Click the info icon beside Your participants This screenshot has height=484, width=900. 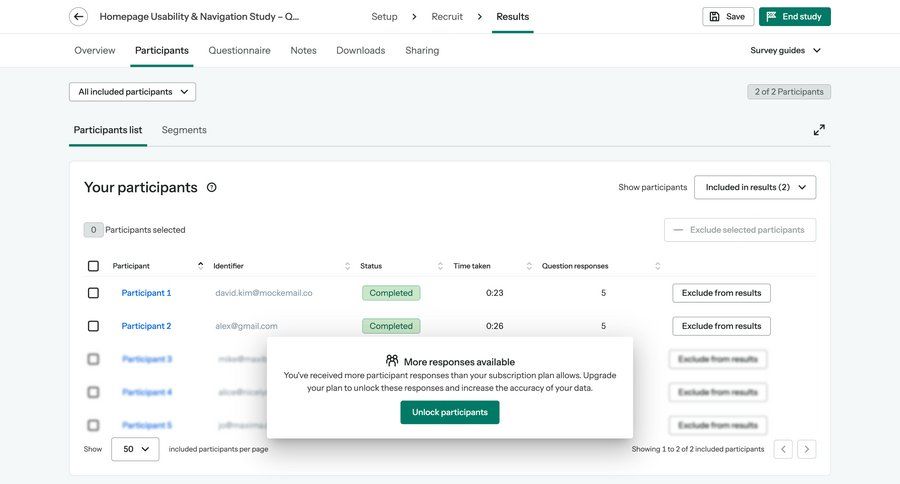click(212, 187)
